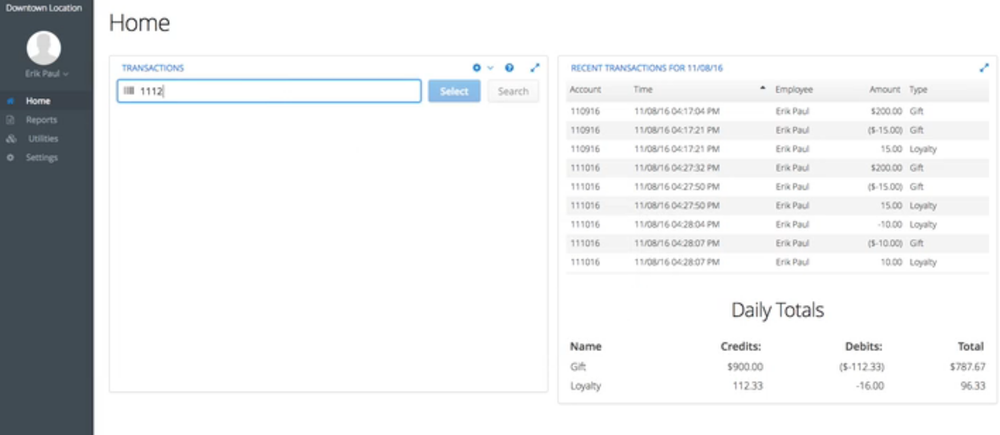Click the -10.00 amount cell
1000x435 pixels.
[x=889, y=225]
